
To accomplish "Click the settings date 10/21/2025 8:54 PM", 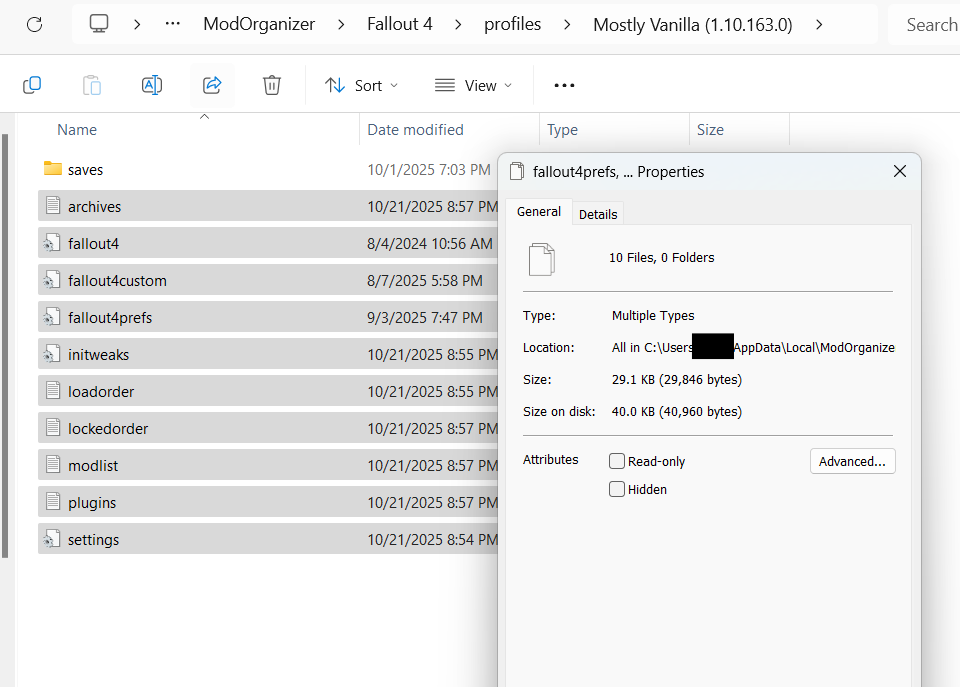I will (432, 539).
